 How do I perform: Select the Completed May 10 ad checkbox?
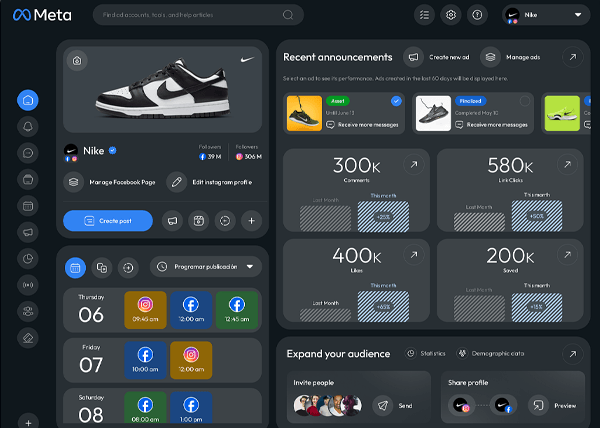(525, 101)
